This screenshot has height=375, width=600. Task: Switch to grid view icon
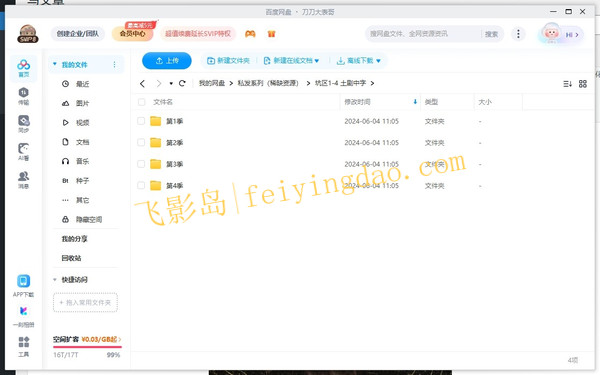582,84
